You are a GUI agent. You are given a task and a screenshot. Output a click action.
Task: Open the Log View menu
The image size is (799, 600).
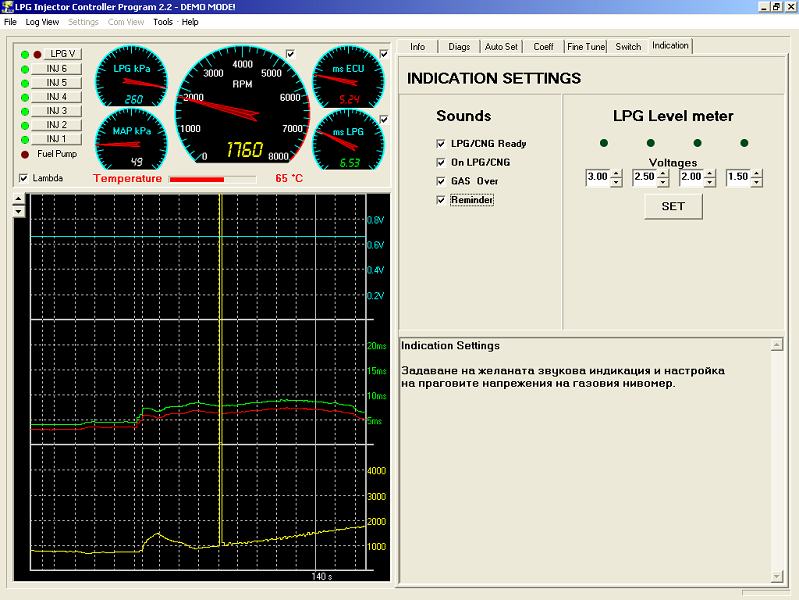pos(42,22)
